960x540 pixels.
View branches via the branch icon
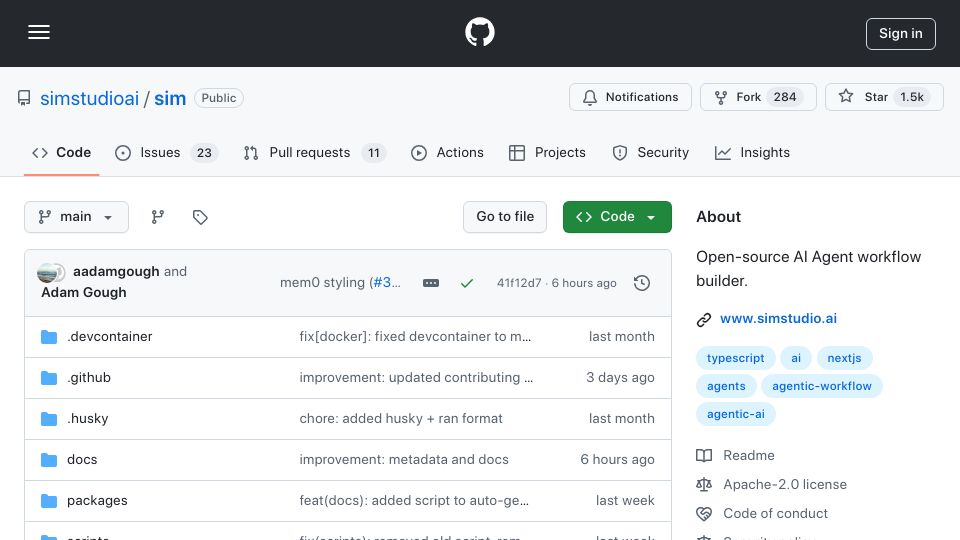coord(158,217)
